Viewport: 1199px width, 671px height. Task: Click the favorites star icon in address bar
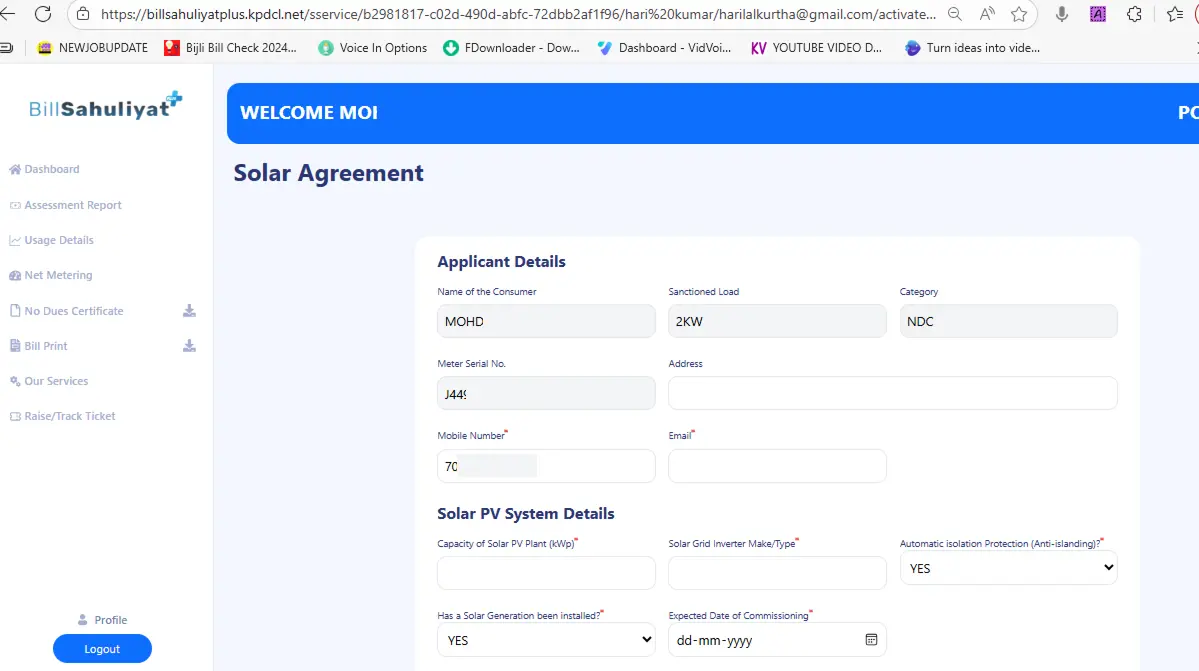point(1018,14)
